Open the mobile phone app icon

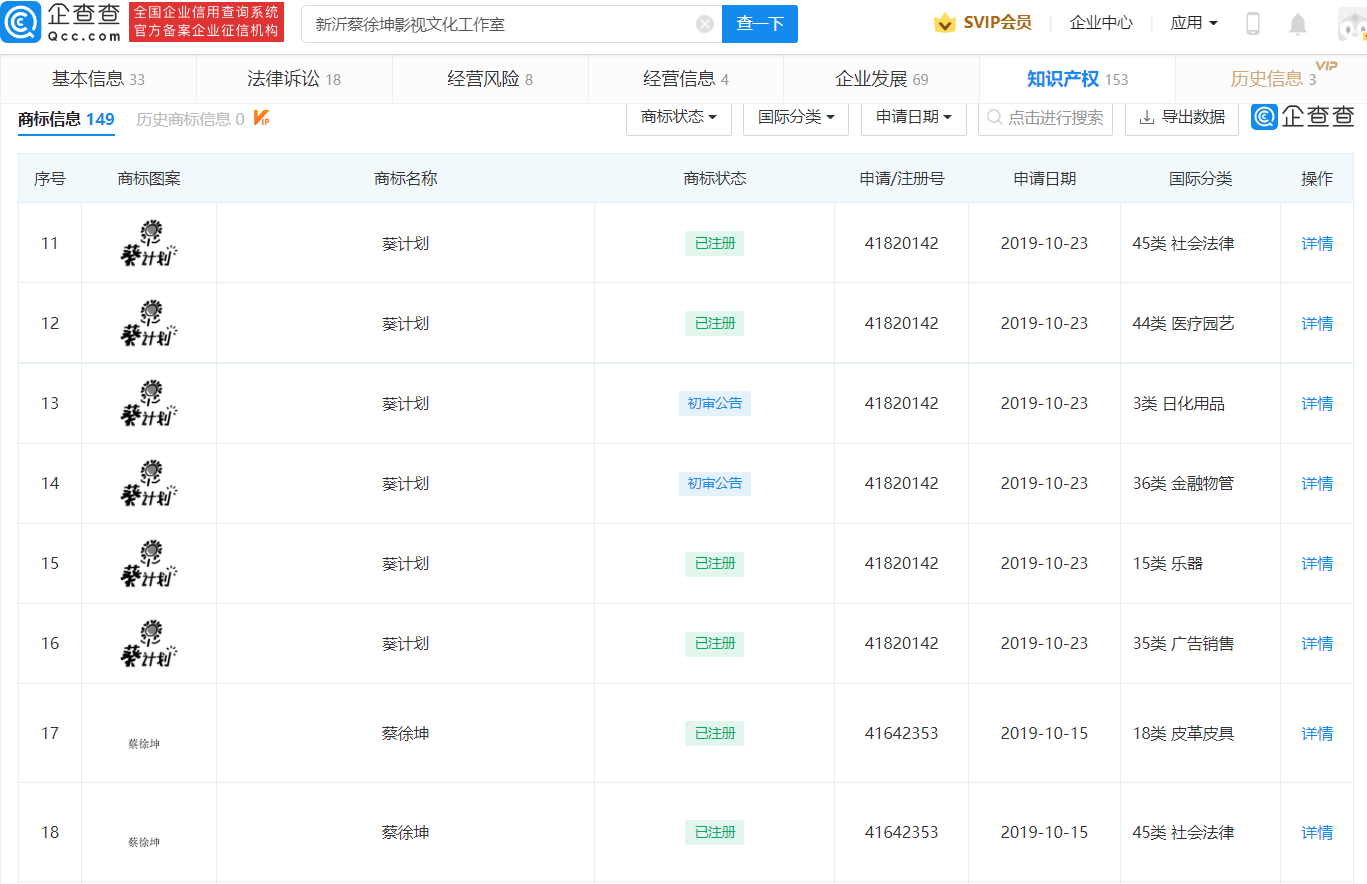click(x=1252, y=24)
